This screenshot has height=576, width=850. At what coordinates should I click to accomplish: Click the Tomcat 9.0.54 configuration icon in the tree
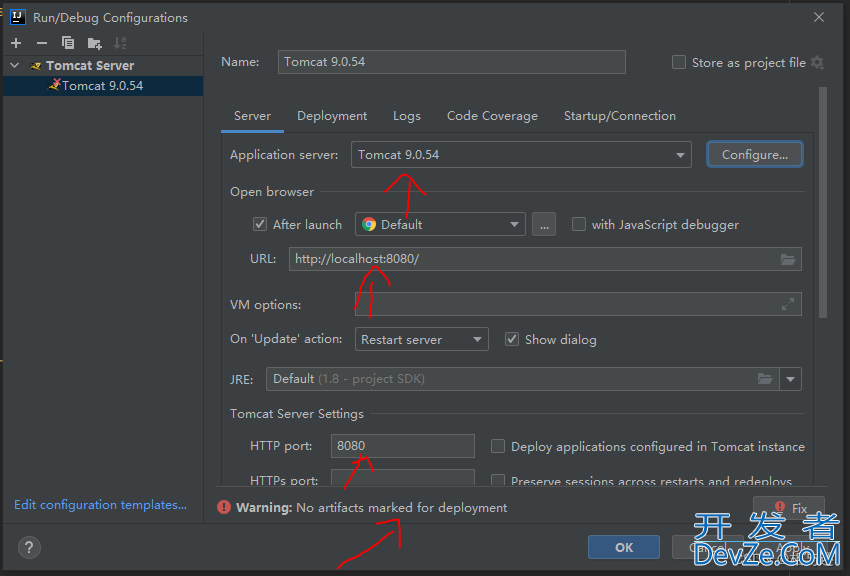tap(54, 85)
